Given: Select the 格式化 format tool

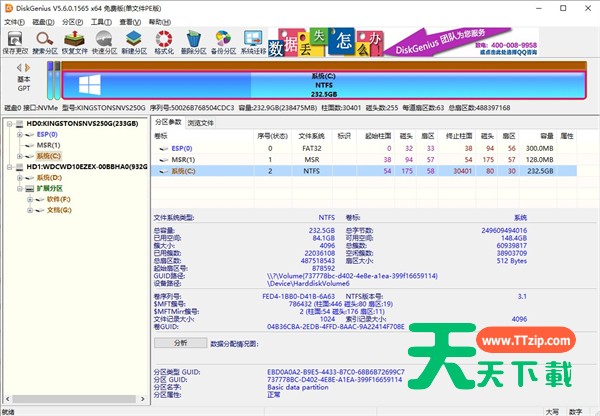Looking at the screenshot, I should (164, 42).
